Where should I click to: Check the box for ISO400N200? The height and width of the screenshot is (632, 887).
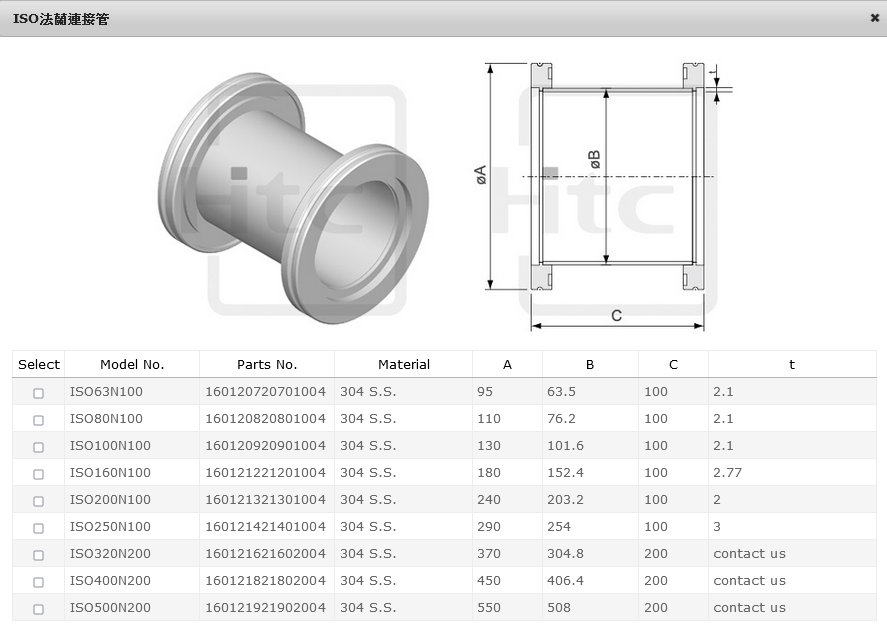39,582
